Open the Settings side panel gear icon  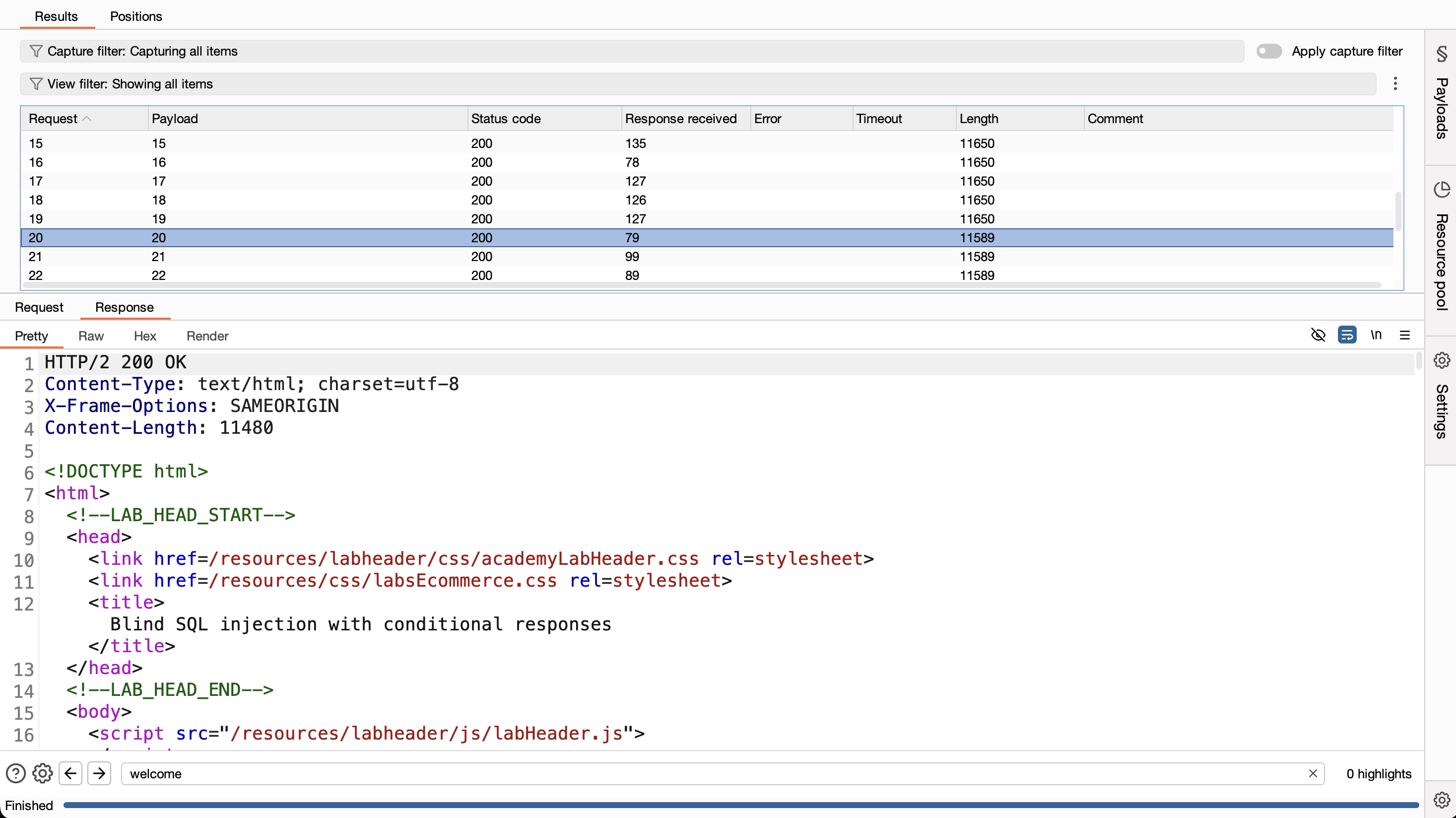coord(1441,361)
